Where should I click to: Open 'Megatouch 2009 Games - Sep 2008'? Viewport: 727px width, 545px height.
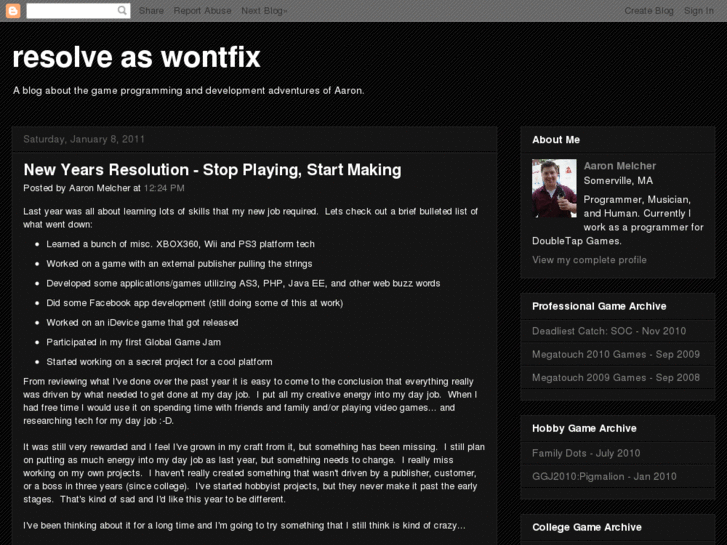tap(616, 378)
